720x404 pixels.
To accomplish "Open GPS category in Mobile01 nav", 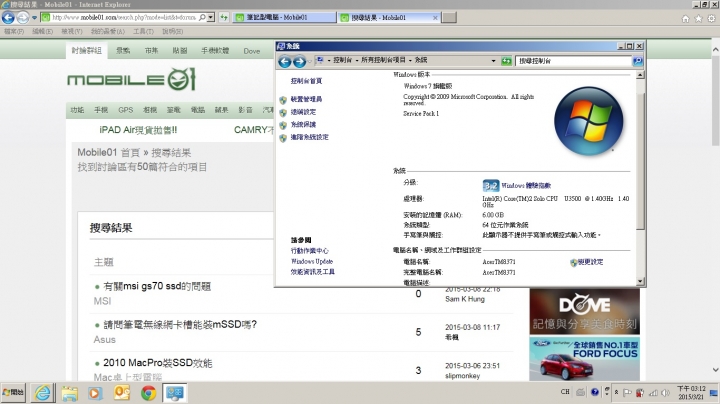I will click(125, 110).
